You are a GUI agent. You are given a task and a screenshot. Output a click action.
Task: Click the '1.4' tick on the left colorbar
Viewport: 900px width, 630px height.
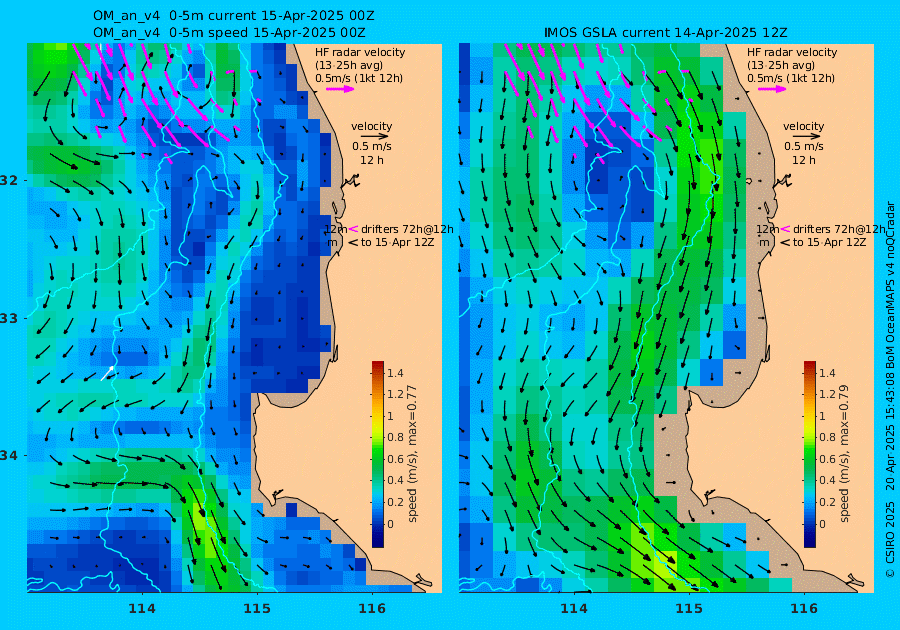[395, 374]
